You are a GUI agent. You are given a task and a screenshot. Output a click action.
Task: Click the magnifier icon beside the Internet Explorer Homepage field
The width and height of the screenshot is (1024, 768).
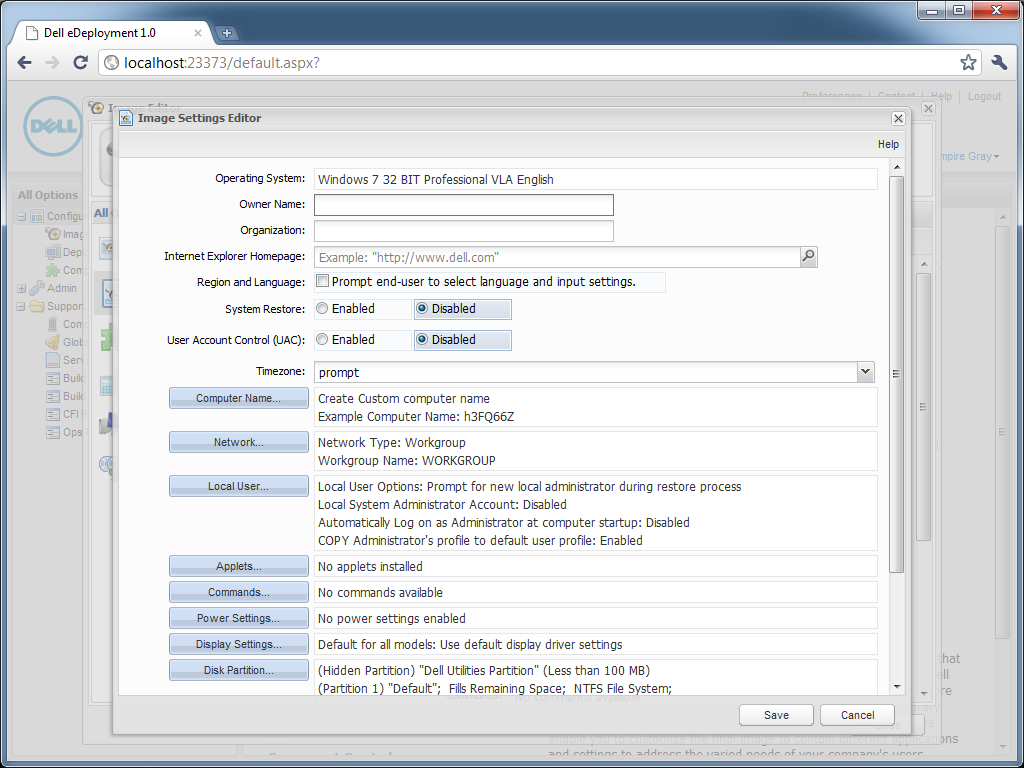tap(808, 257)
